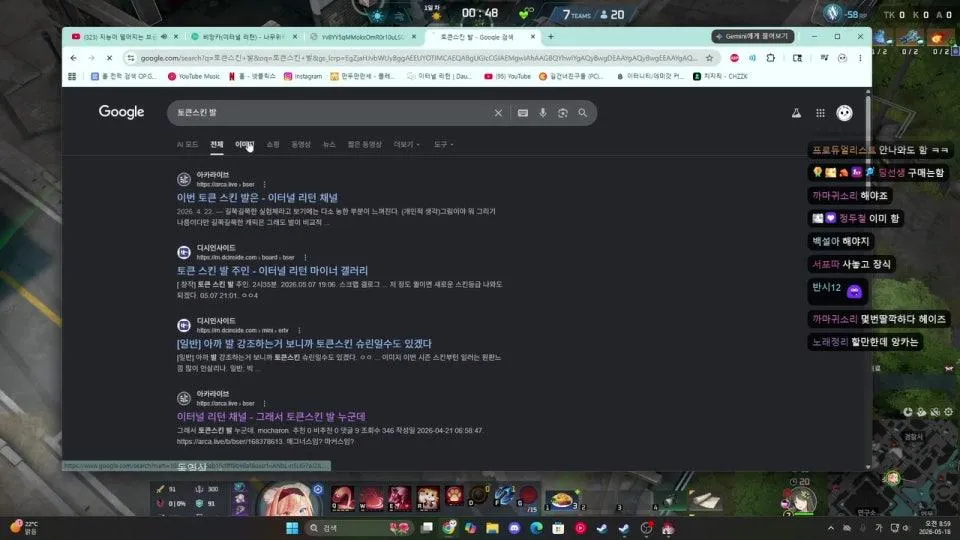
Task: Select the Q skill icon in game
Action: coord(343,497)
